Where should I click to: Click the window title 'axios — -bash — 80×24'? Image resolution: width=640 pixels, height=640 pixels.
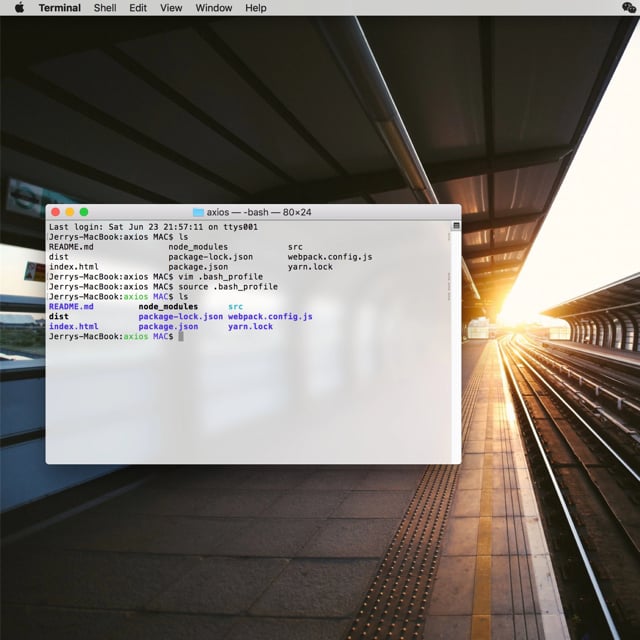tap(259, 212)
